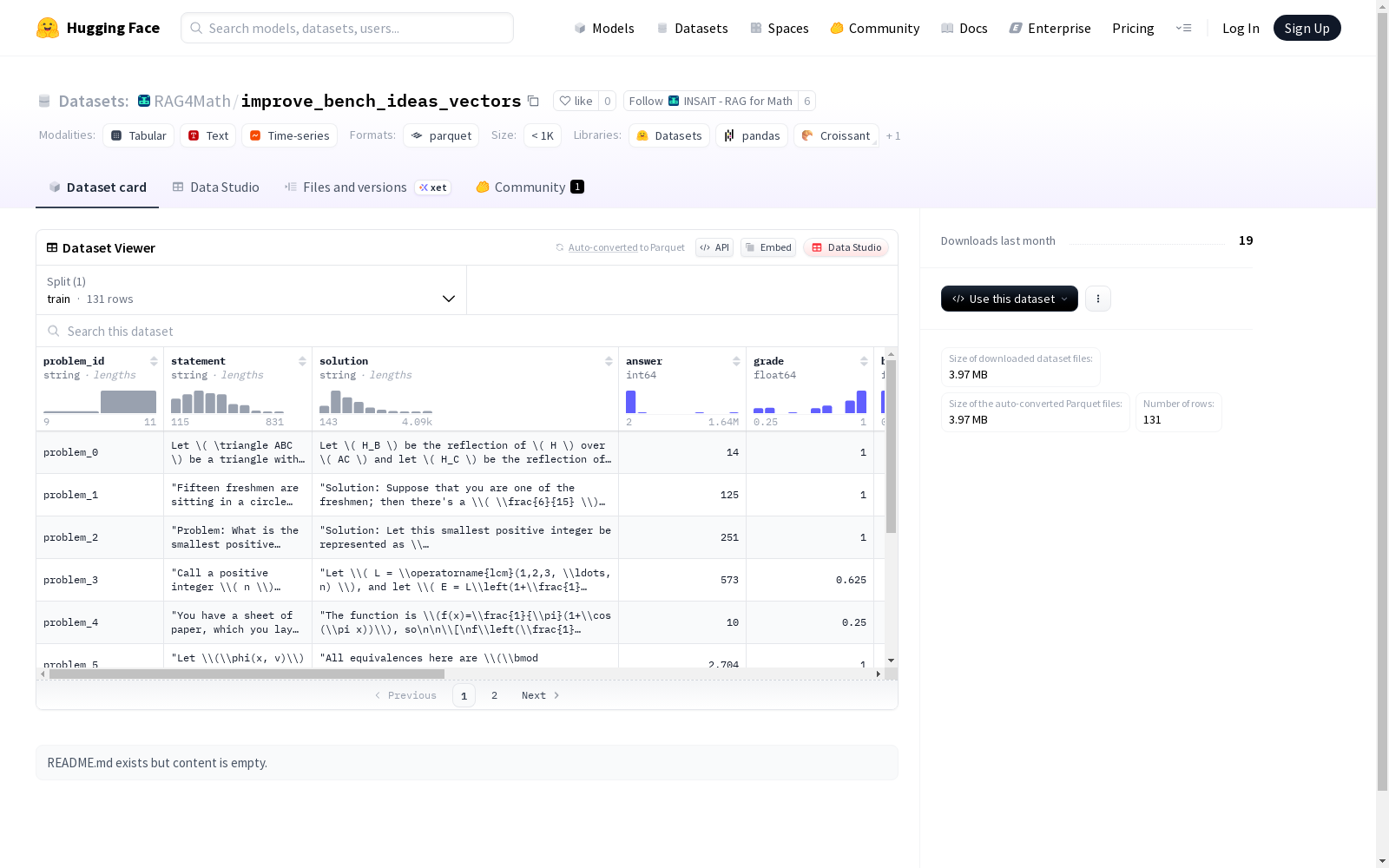
Task: Select the parquet format tag
Action: pos(441,135)
